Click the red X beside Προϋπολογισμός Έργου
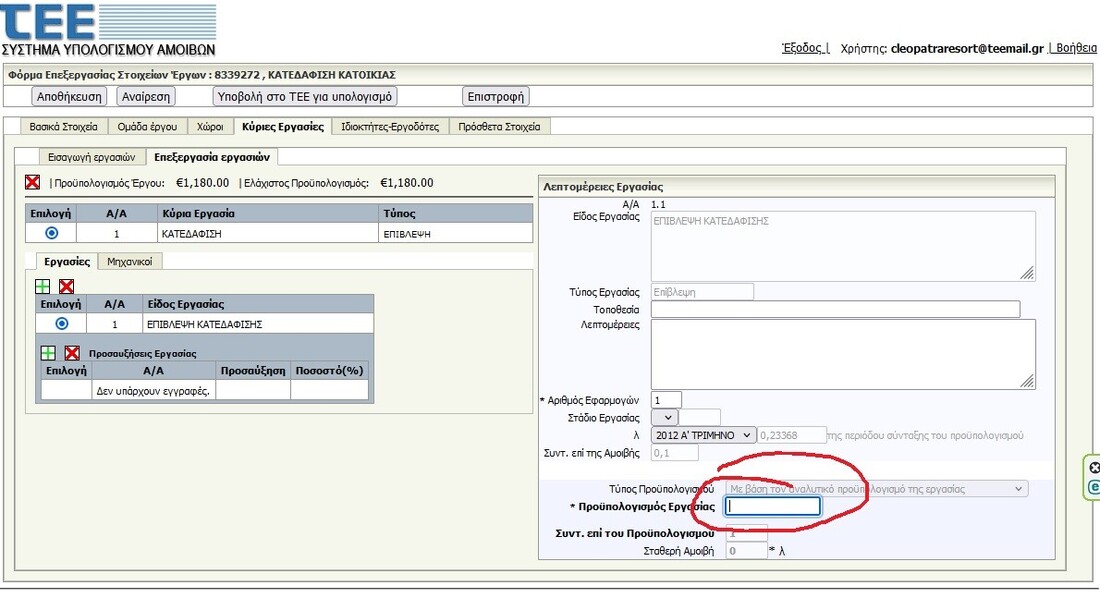Image resolution: width=1100 pixels, height=598 pixels. [32, 183]
